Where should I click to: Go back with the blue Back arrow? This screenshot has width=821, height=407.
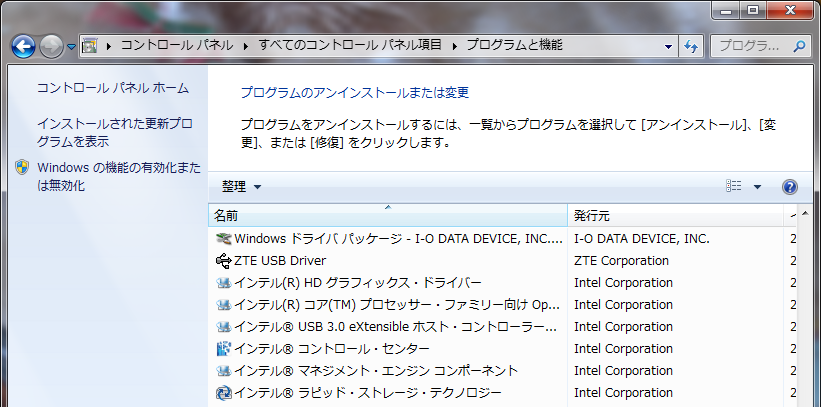(x=23, y=47)
